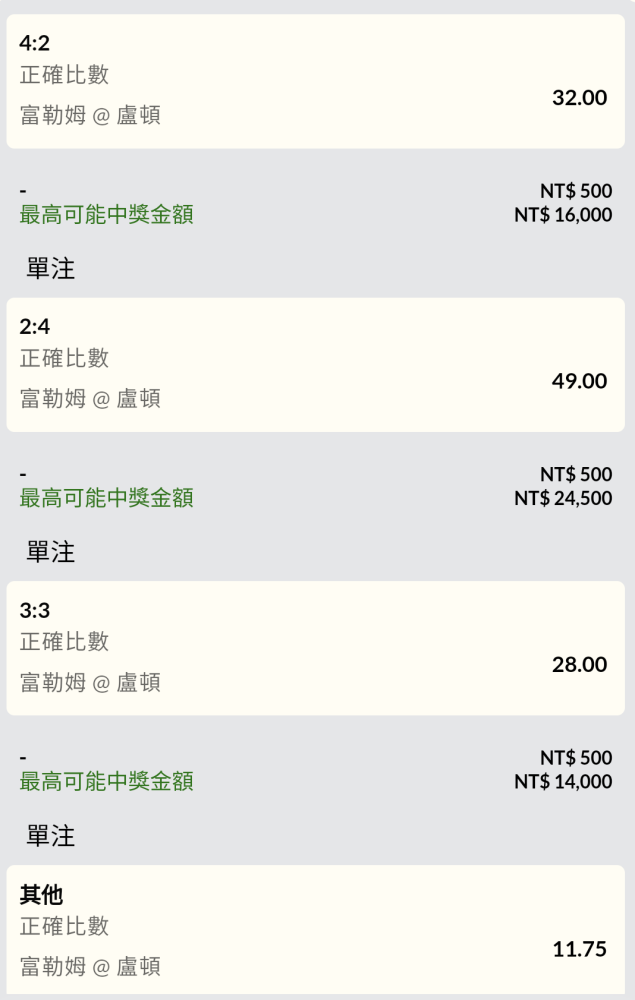
Task: Click the 單注 heading above the 其他 bet
Action: (50, 835)
